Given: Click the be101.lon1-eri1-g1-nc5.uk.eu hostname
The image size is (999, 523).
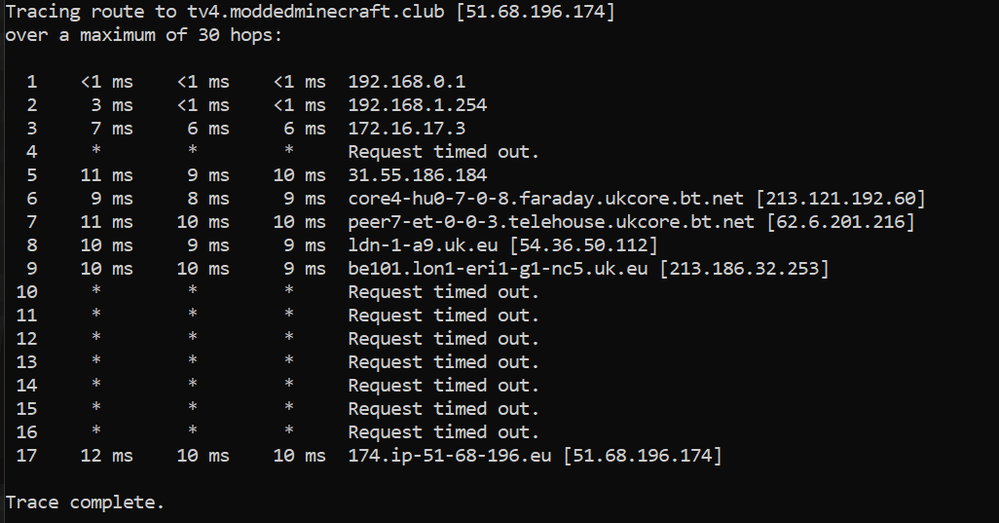Looking at the screenshot, I should pos(497,269).
